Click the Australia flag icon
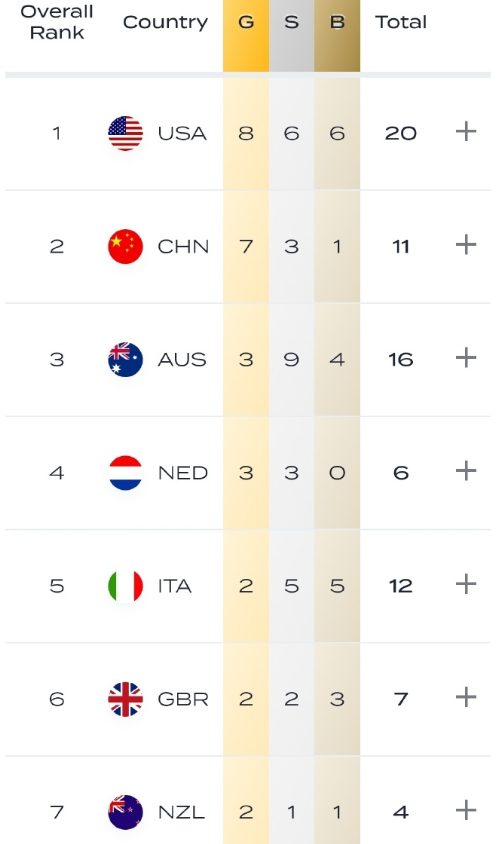Screen dimensions: 501x844 [x=125, y=360]
